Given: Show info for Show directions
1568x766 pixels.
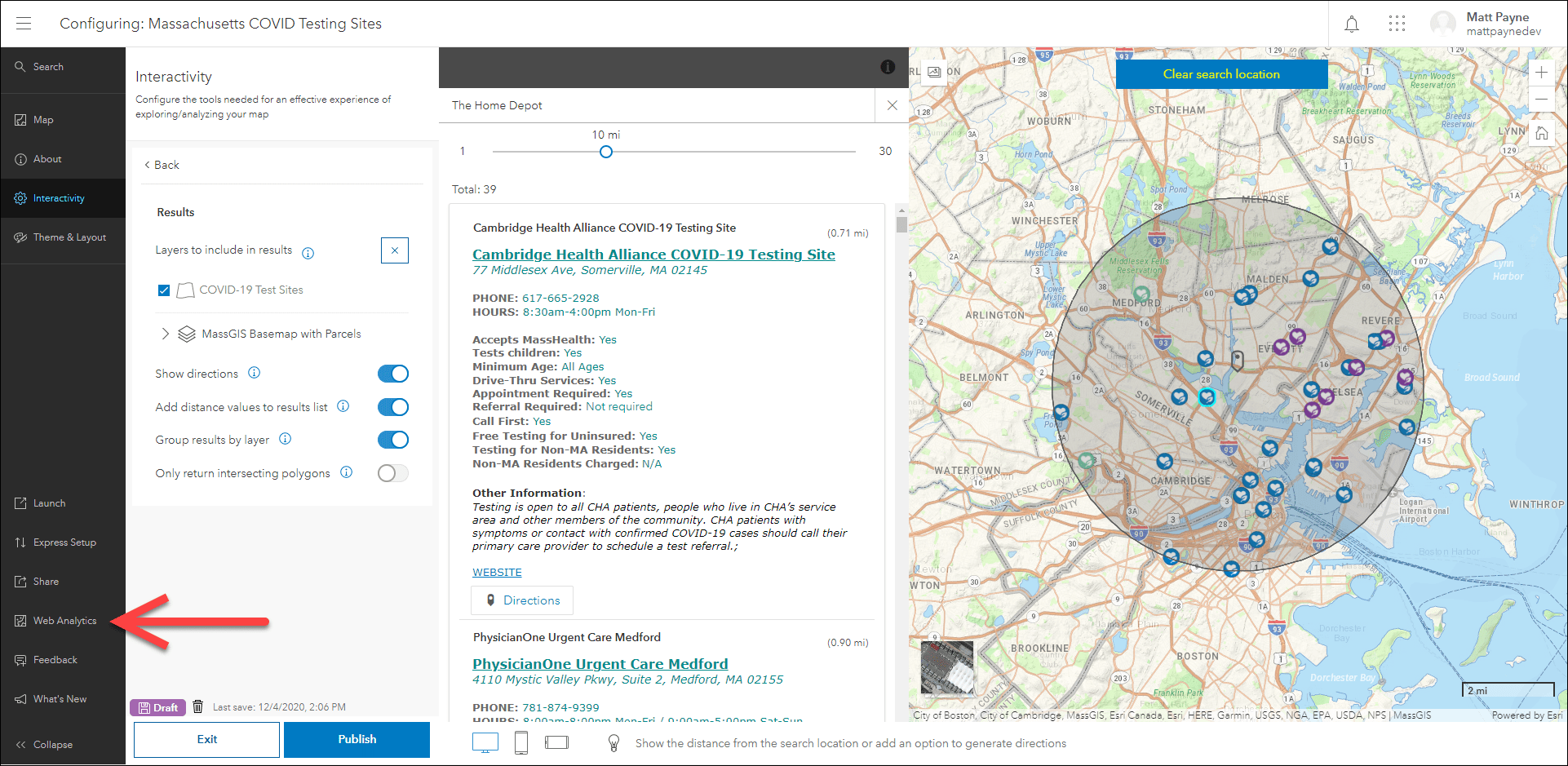Looking at the screenshot, I should click(x=255, y=373).
